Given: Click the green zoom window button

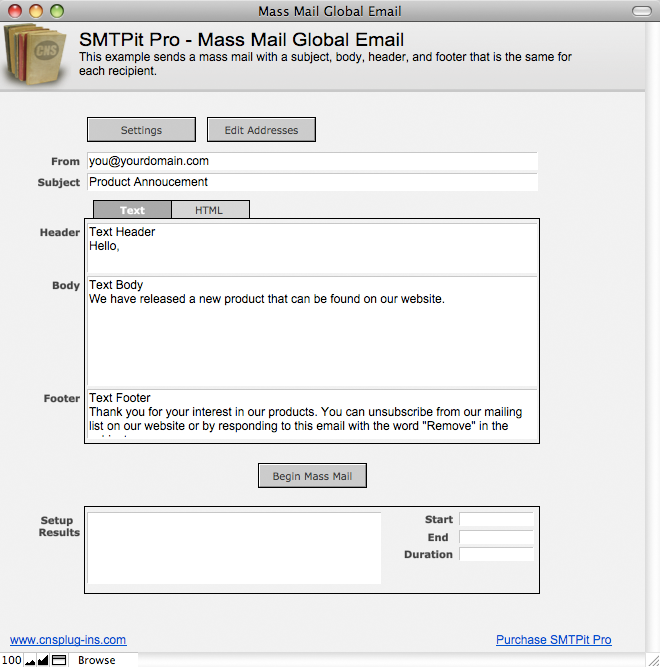Looking at the screenshot, I should [x=57, y=11].
